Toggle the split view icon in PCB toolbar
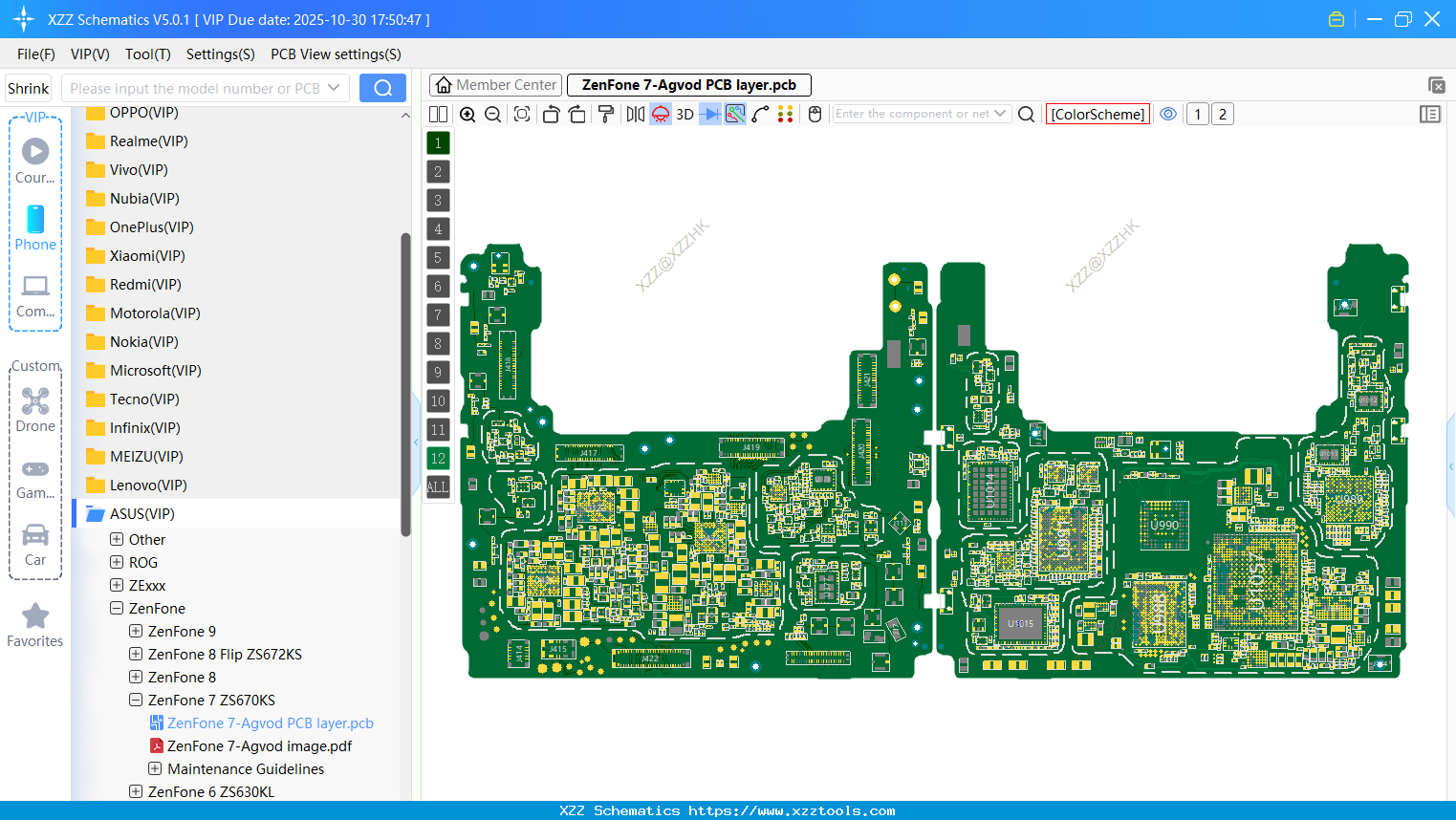The height and width of the screenshot is (820, 1456). coord(438,115)
